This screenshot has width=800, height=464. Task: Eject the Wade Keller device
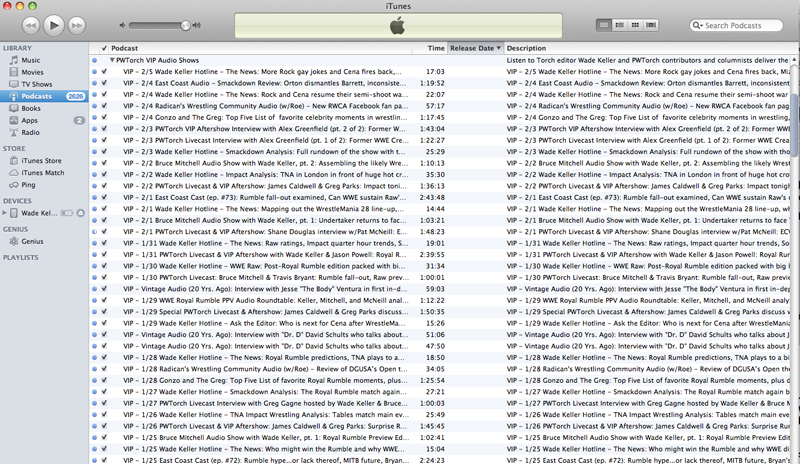click(79, 213)
